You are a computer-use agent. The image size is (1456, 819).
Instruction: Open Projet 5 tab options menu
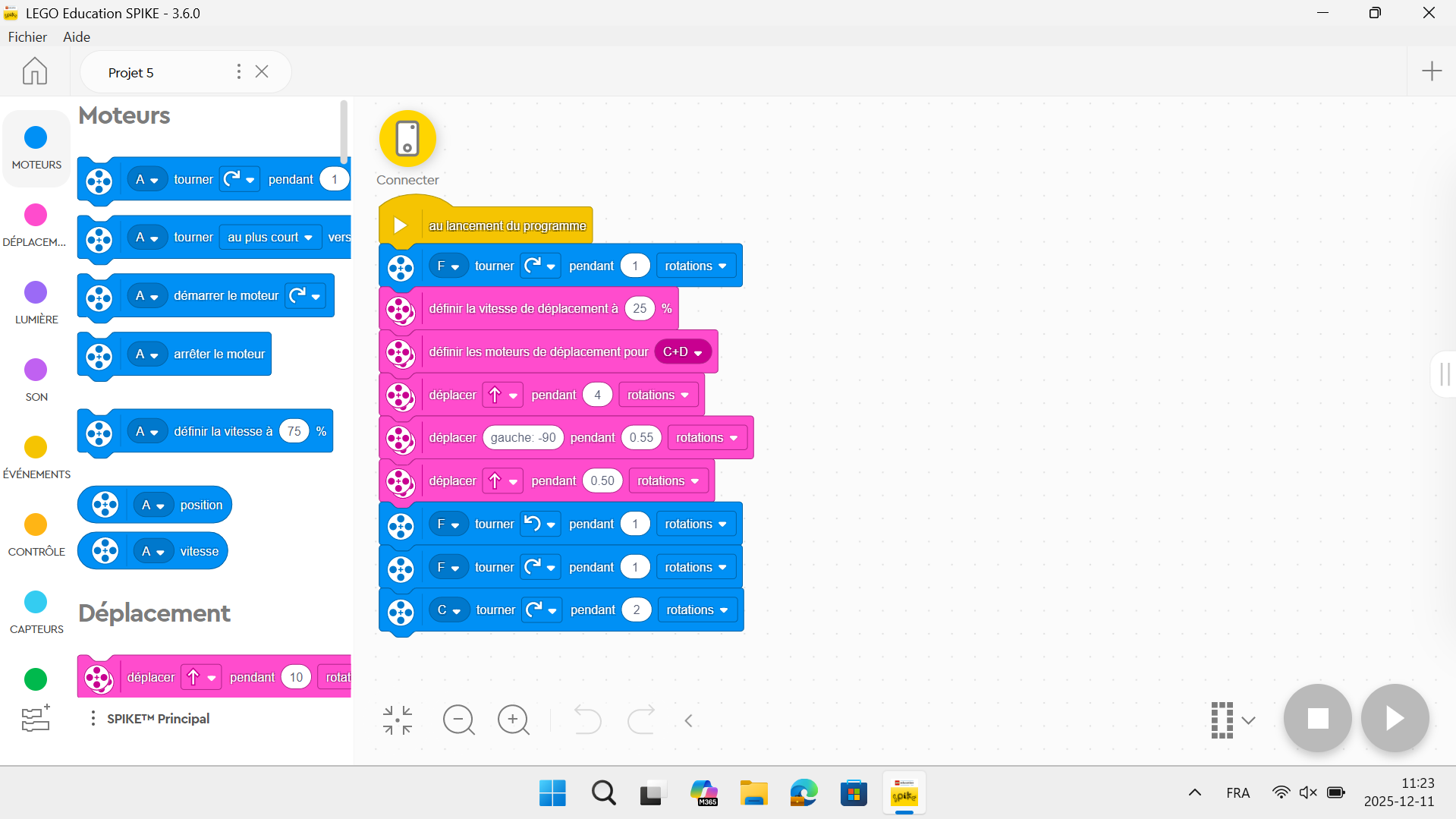click(239, 71)
